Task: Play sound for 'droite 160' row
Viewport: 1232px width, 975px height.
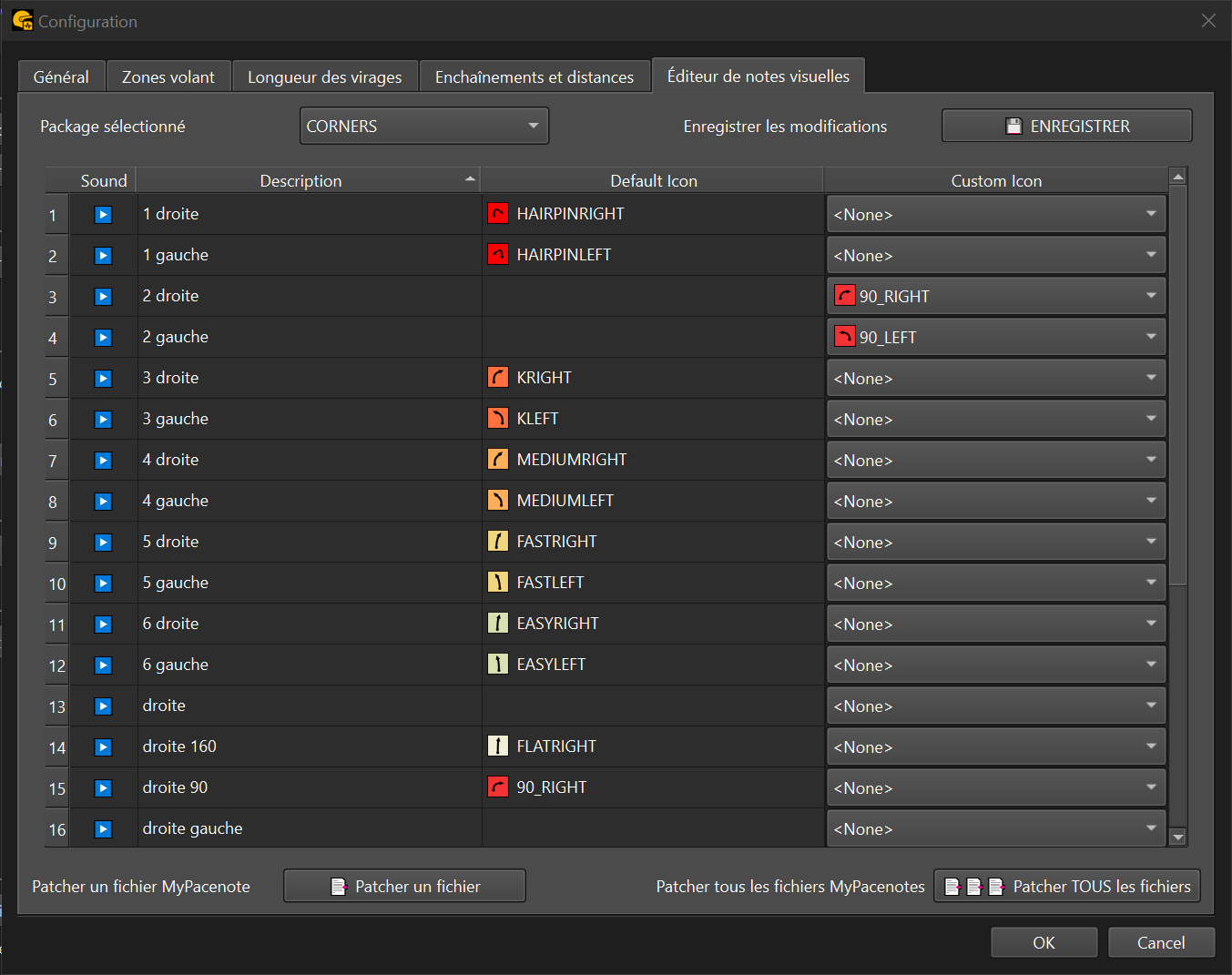Action: pyautogui.click(x=103, y=747)
